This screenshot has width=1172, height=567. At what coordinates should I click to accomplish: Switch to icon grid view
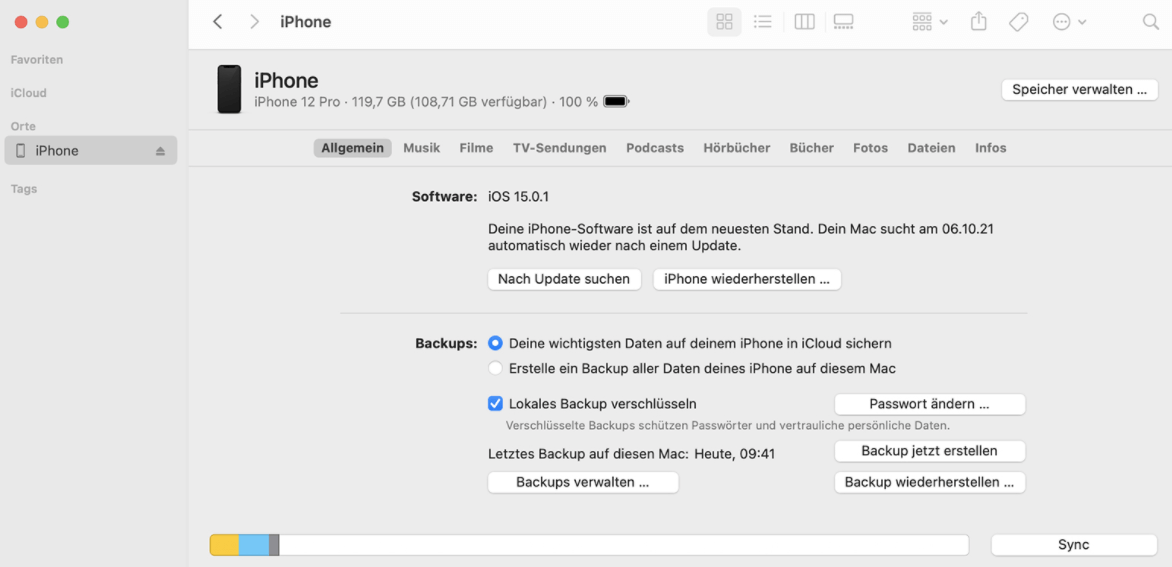coord(724,22)
